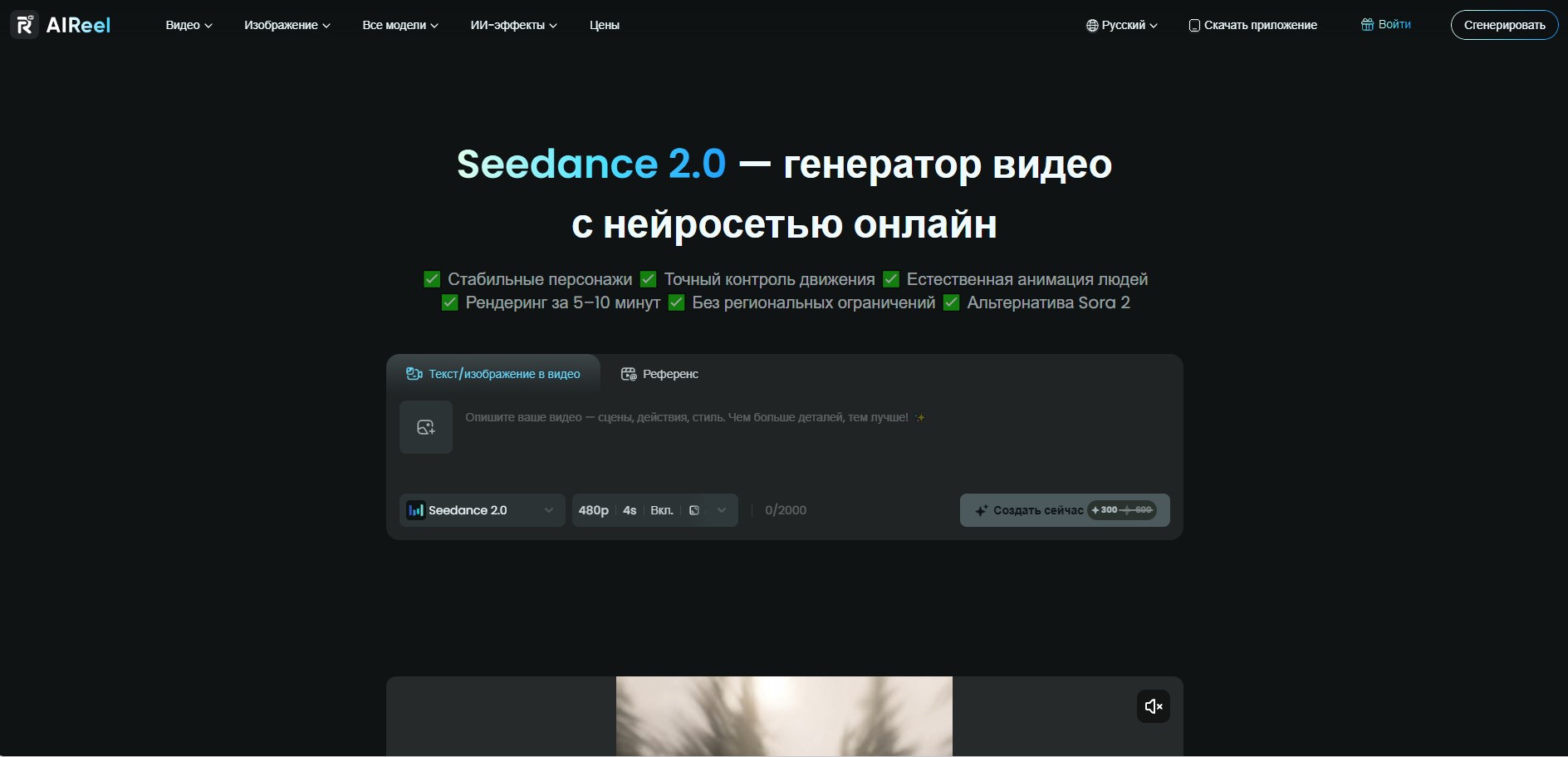Click the preview video thumbnail

[784, 716]
